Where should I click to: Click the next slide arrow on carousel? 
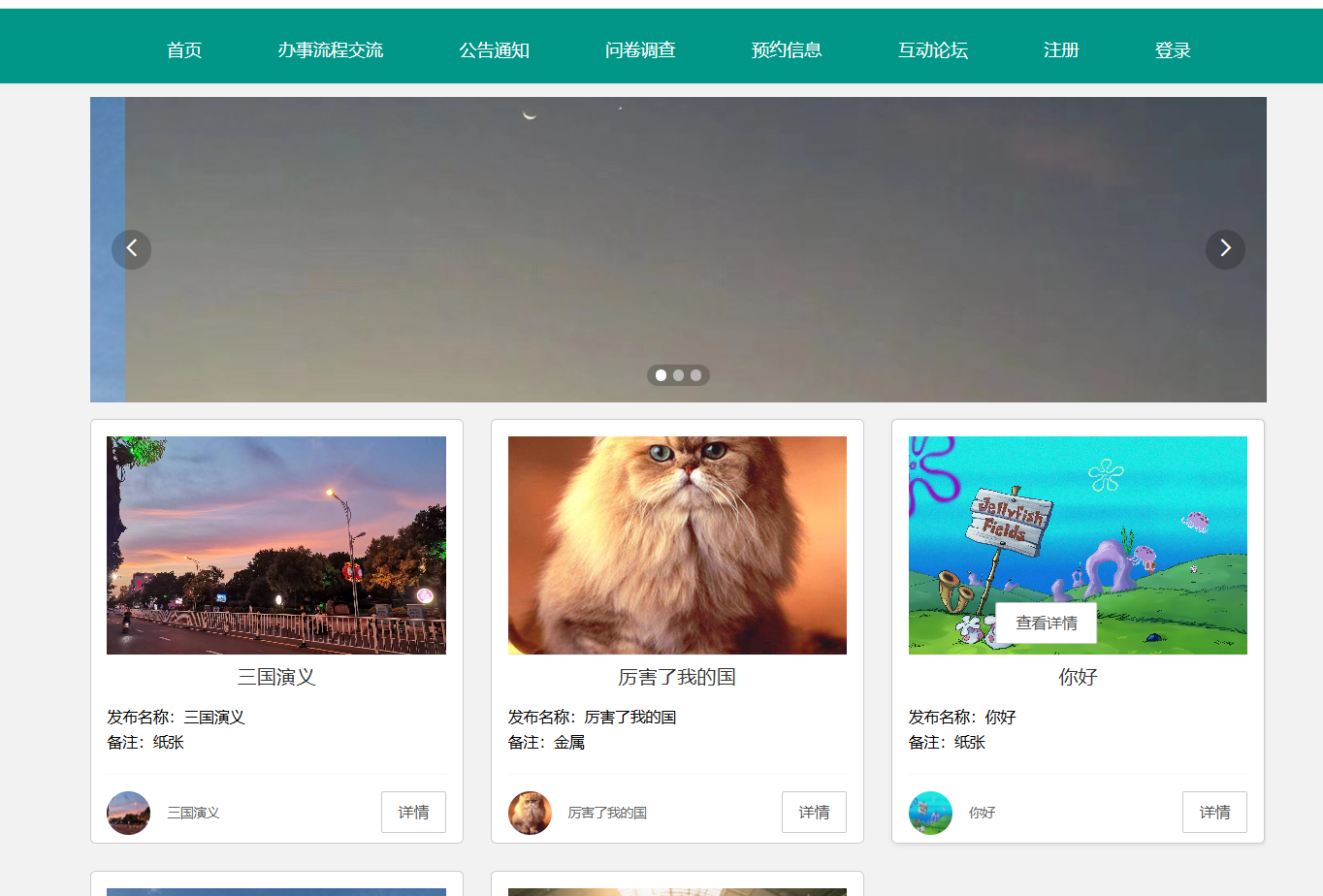point(1225,249)
